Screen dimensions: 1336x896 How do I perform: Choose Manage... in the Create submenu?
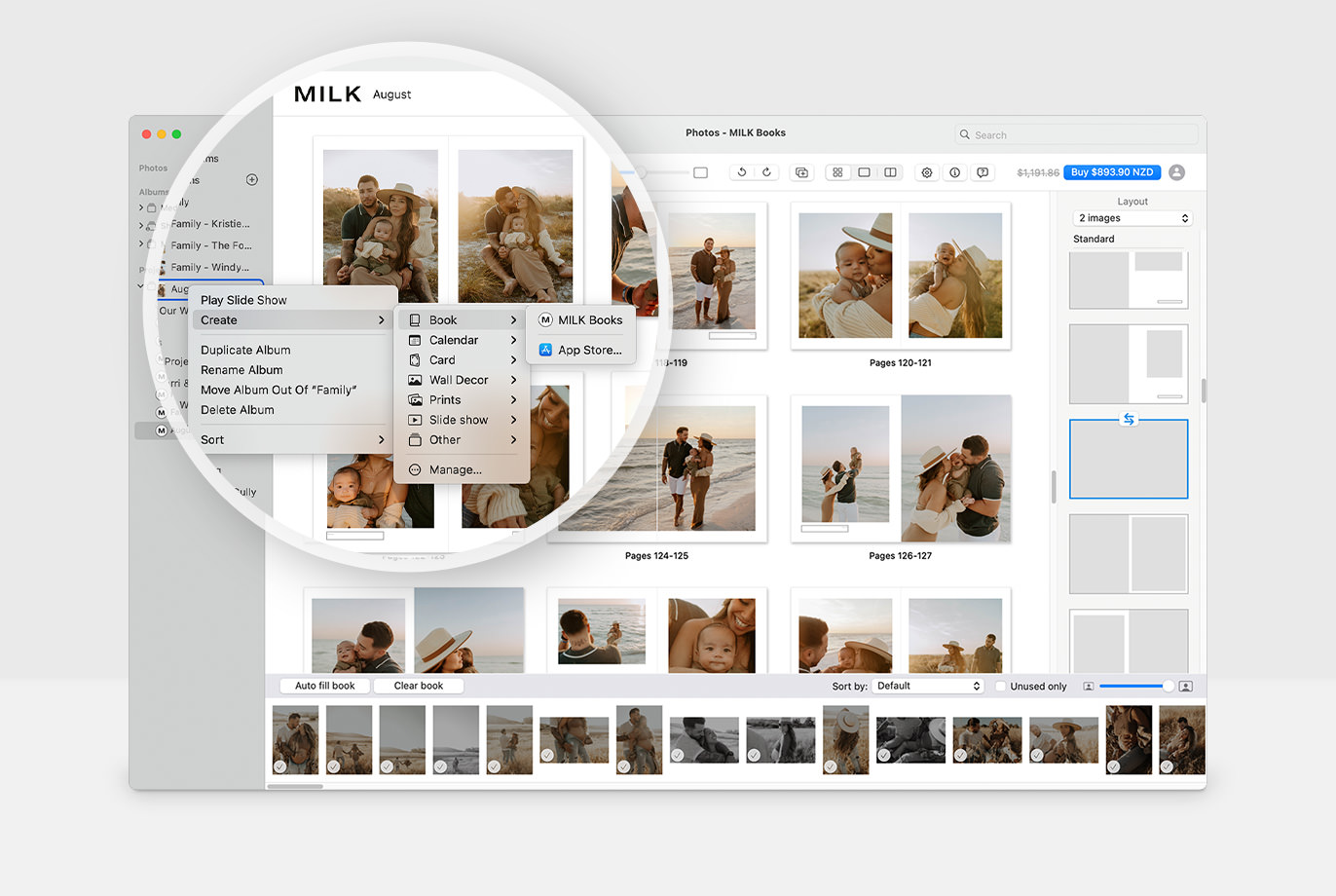464,469
